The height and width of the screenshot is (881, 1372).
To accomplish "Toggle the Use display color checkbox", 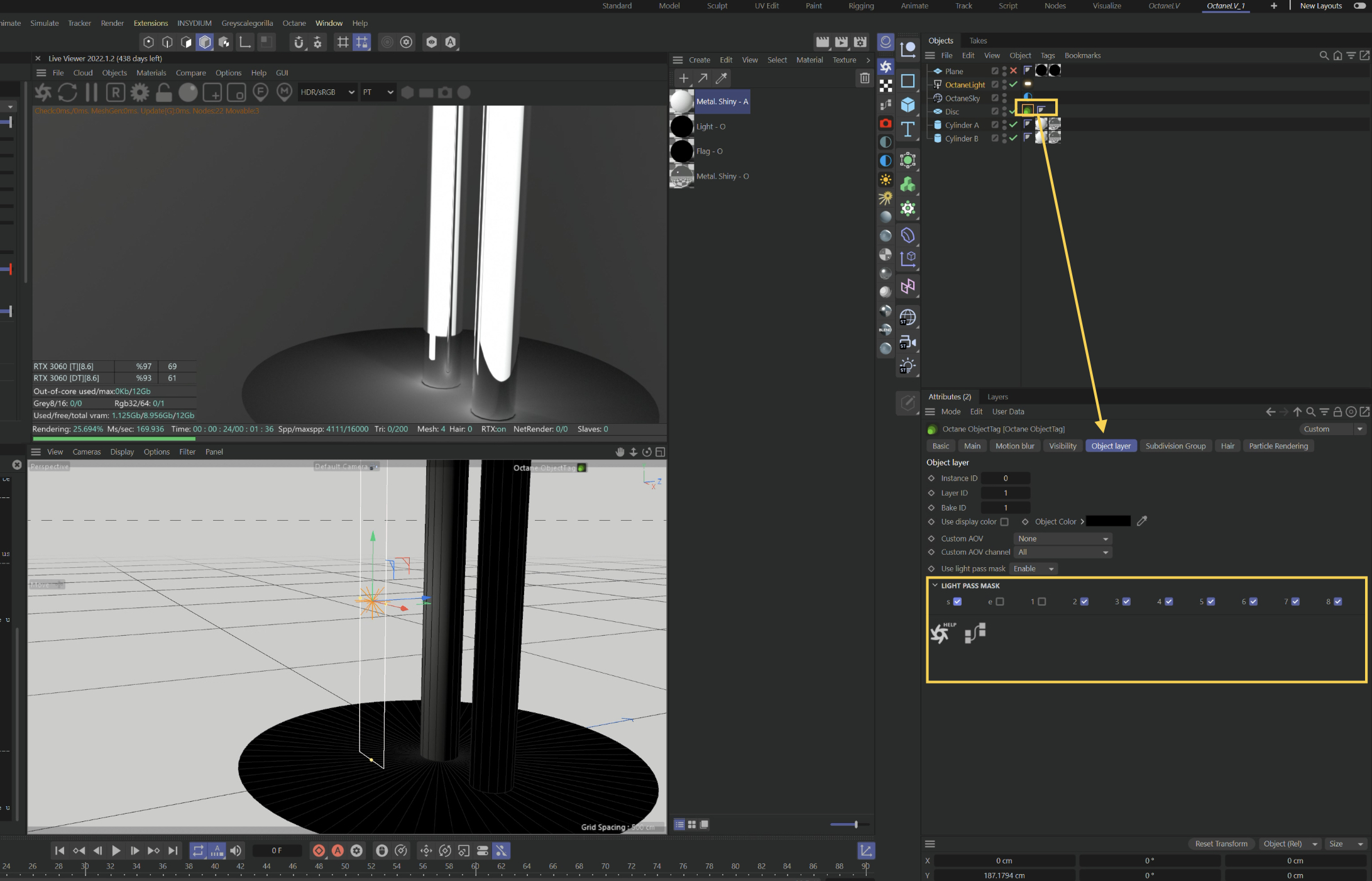I will [x=1004, y=522].
